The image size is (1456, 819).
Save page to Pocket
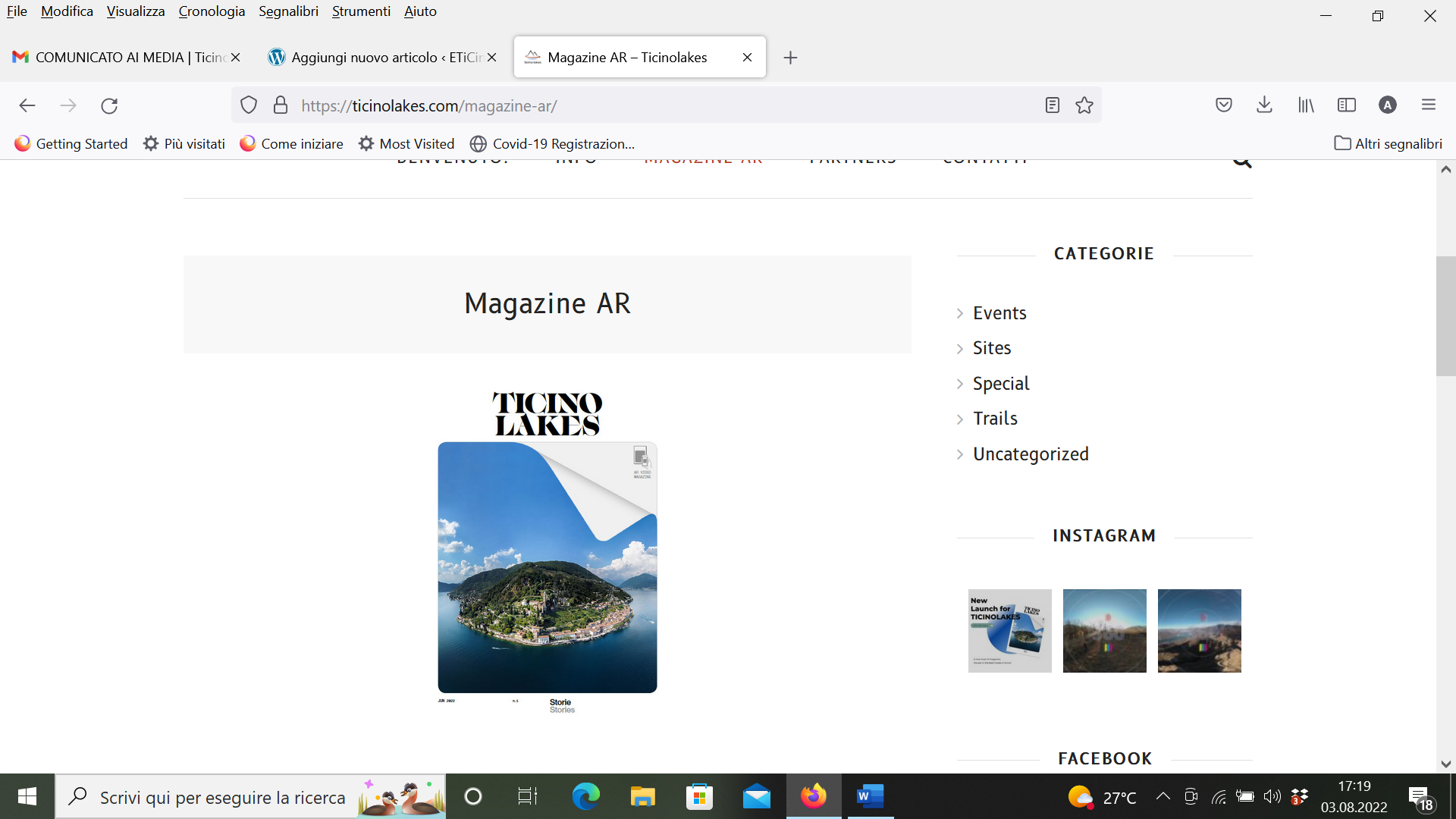click(x=1223, y=105)
